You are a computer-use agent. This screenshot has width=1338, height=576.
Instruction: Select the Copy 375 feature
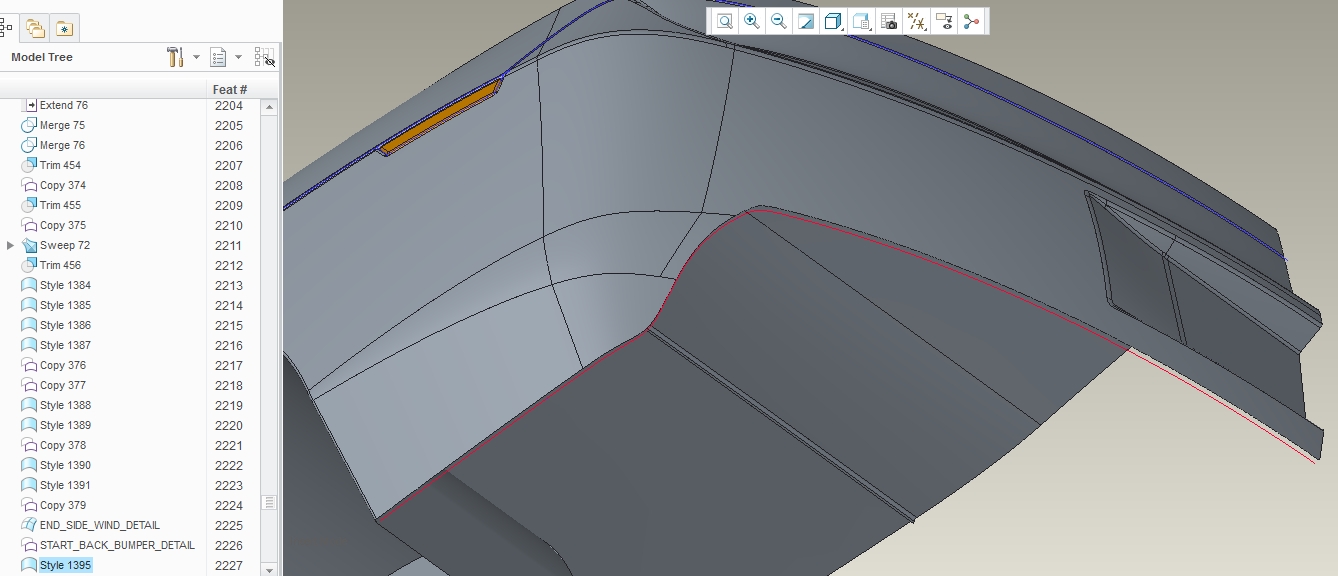pyautogui.click(x=63, y=225)
